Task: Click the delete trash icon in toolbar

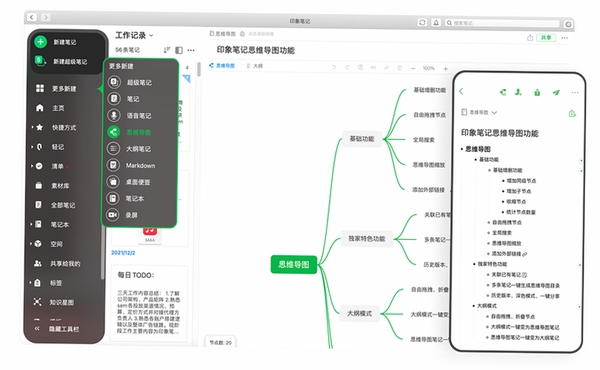Action: pyautogui.click(x=399, y=68)
